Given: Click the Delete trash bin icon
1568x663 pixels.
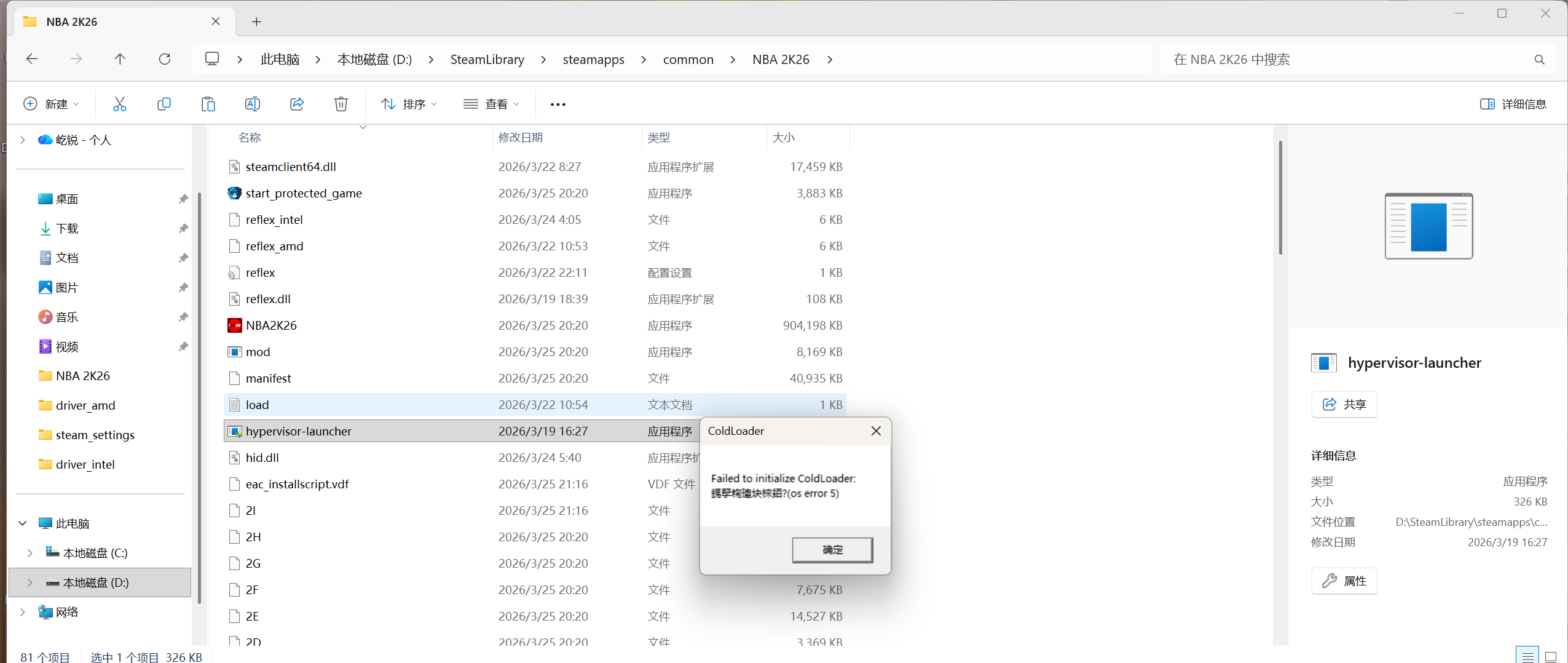Looking at the screenshot, I should (341, 104).
